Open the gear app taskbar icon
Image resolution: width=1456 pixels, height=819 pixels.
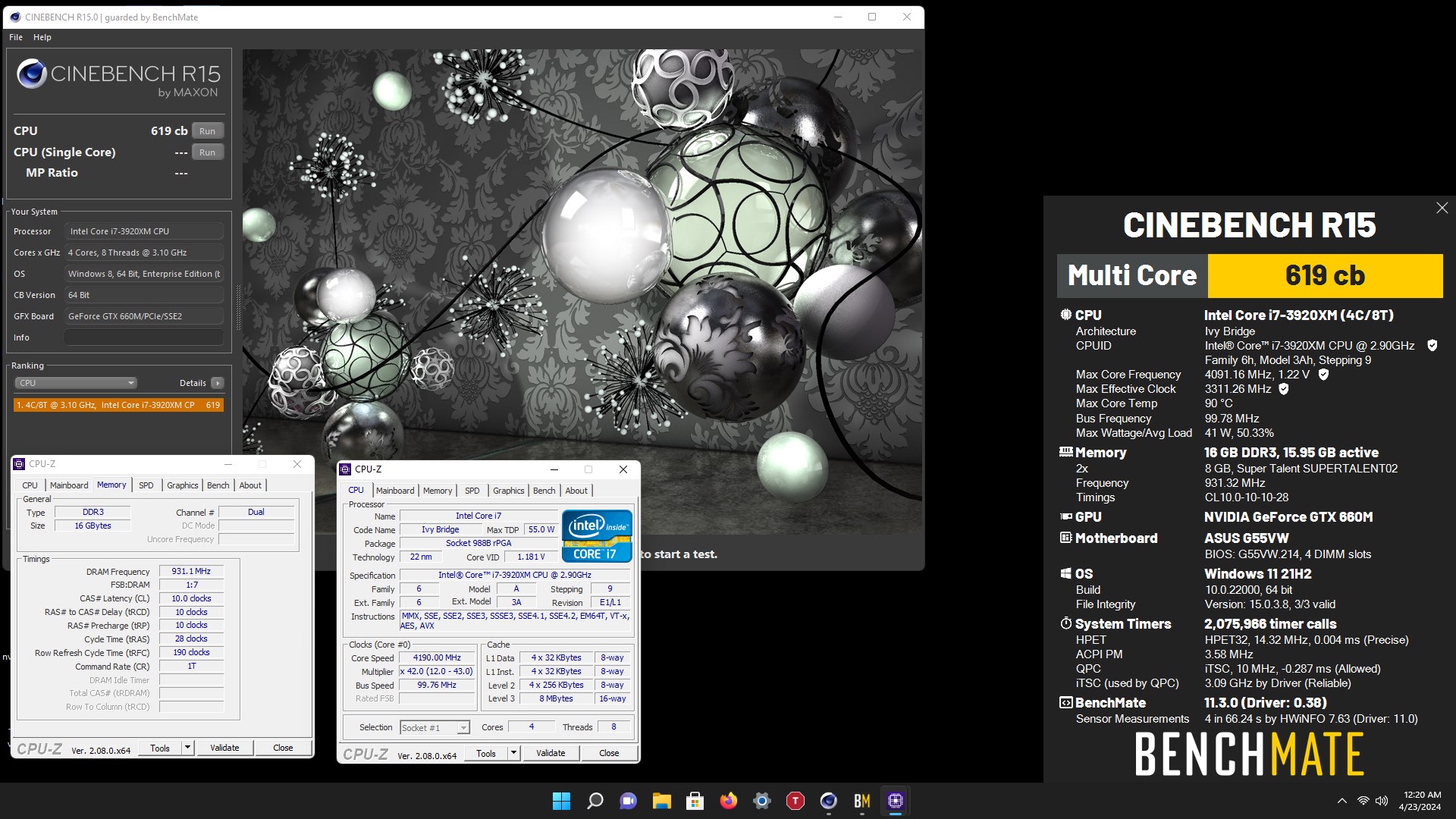click(762, 801)
